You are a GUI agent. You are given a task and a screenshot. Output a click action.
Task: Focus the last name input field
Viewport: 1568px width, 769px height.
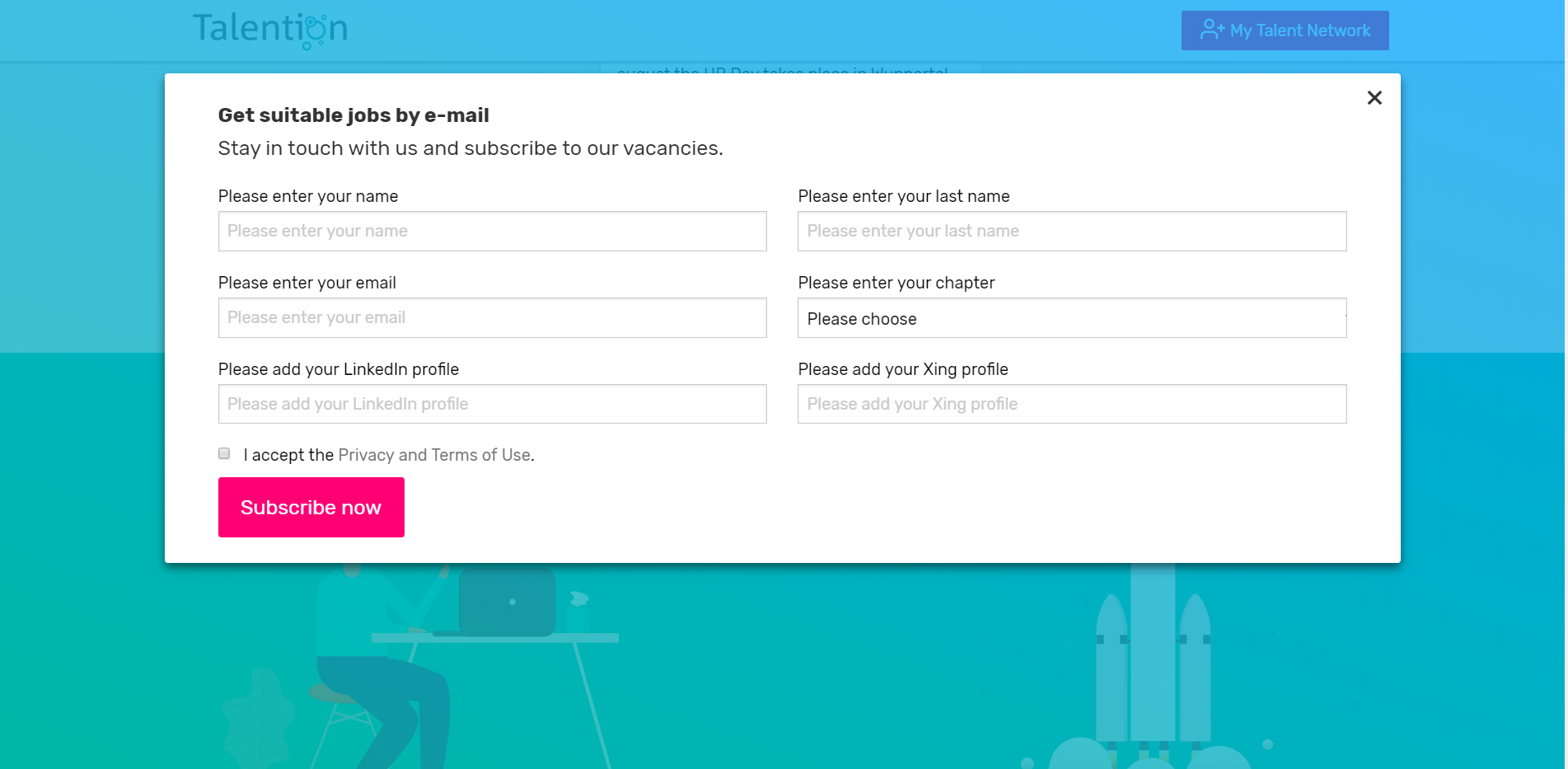click(1071, 231)
